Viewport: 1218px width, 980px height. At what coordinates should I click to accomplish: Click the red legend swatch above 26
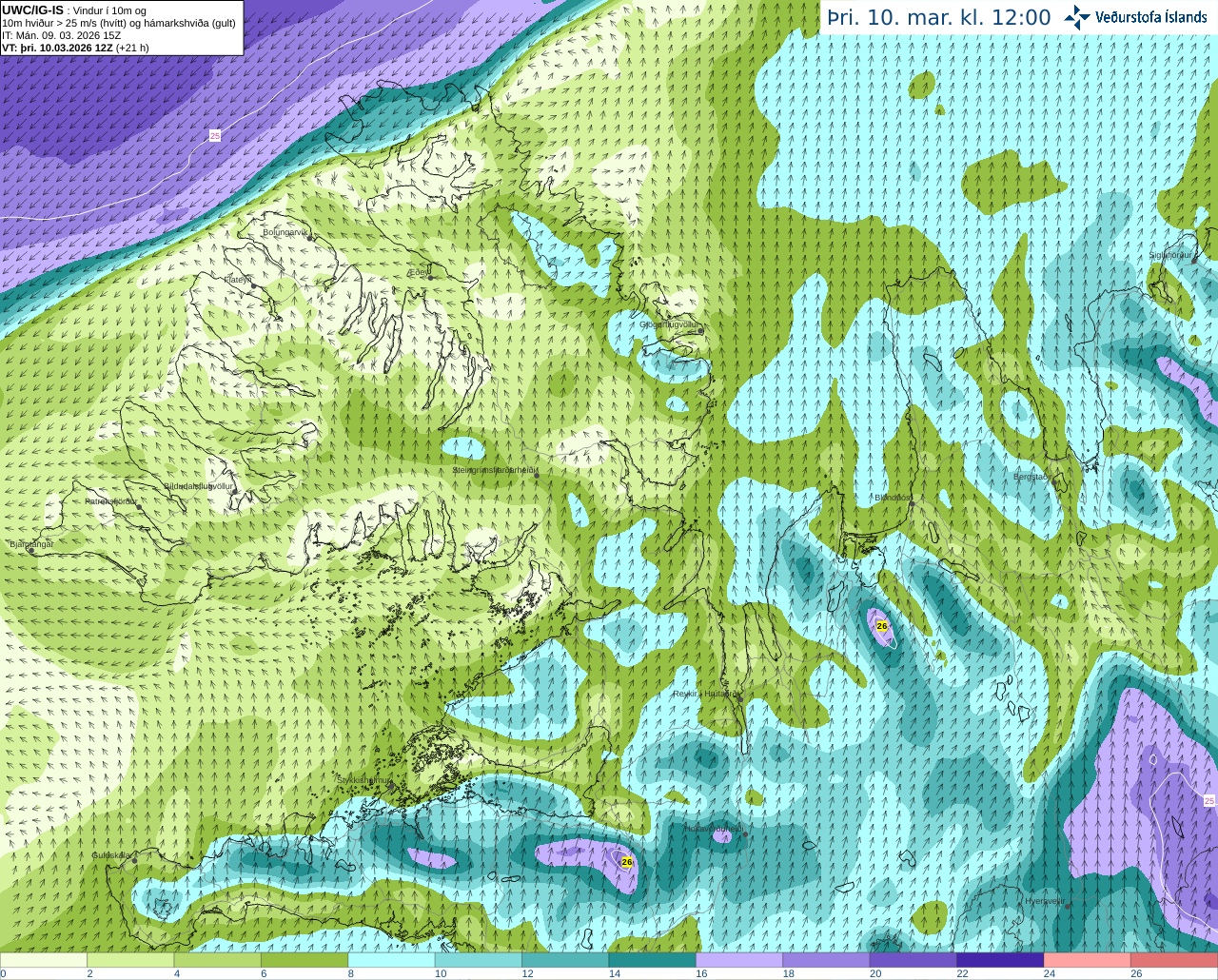1175,960
